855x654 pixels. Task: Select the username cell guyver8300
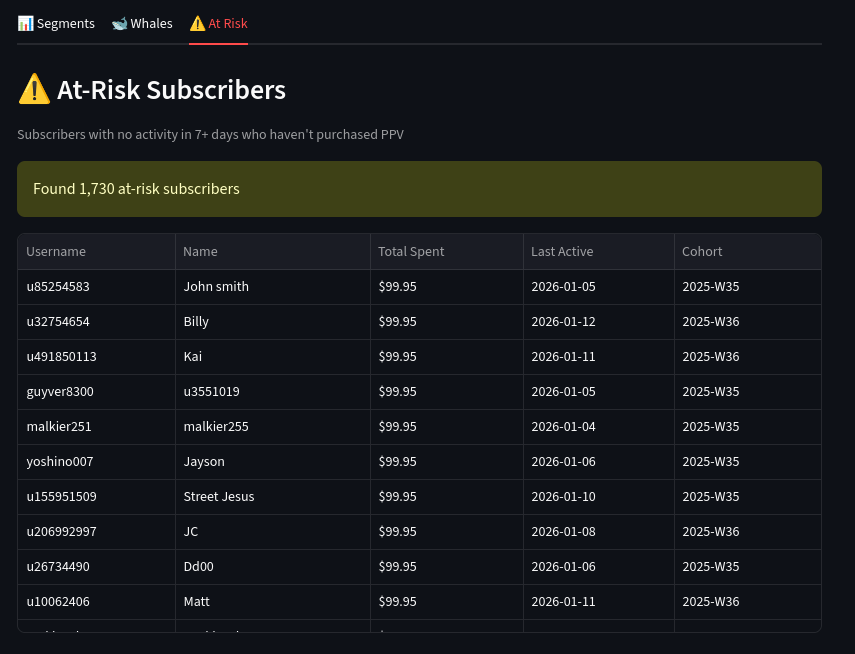(60, 392)
